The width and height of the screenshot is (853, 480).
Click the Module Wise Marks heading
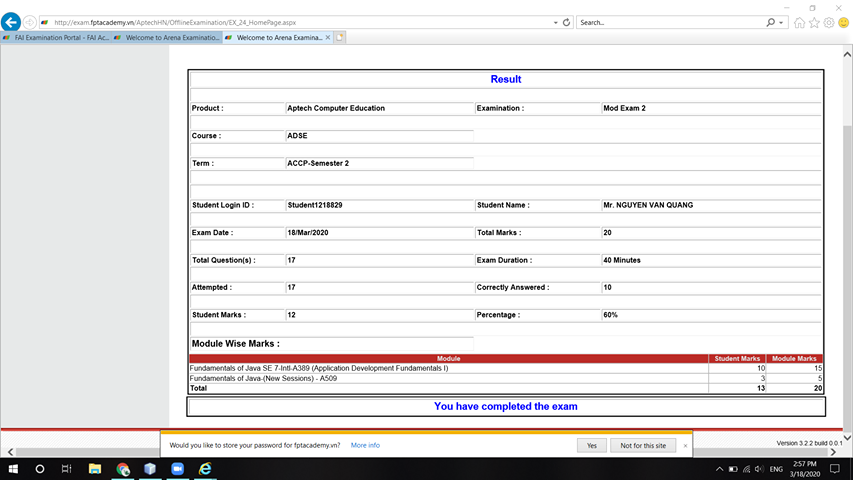click(236, 343)
